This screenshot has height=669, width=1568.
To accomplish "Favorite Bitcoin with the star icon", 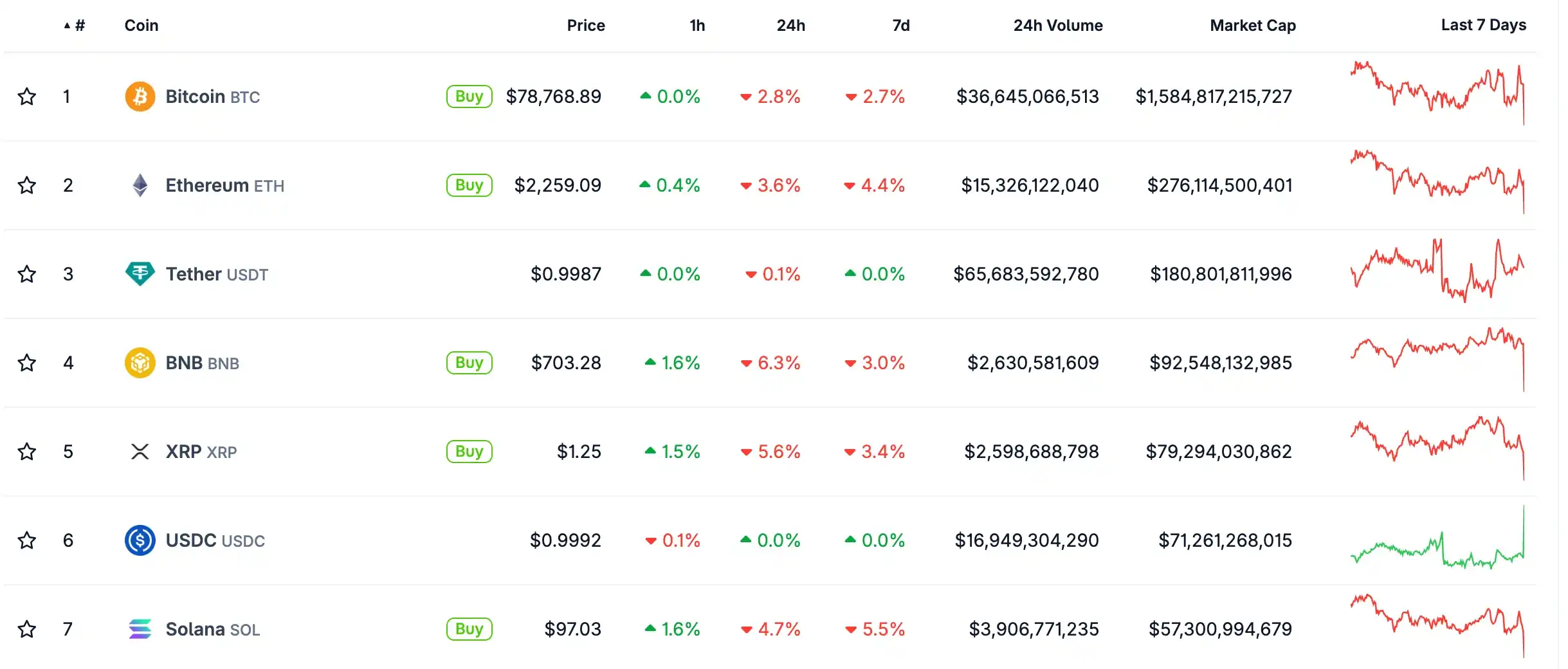I will [26, 96].
